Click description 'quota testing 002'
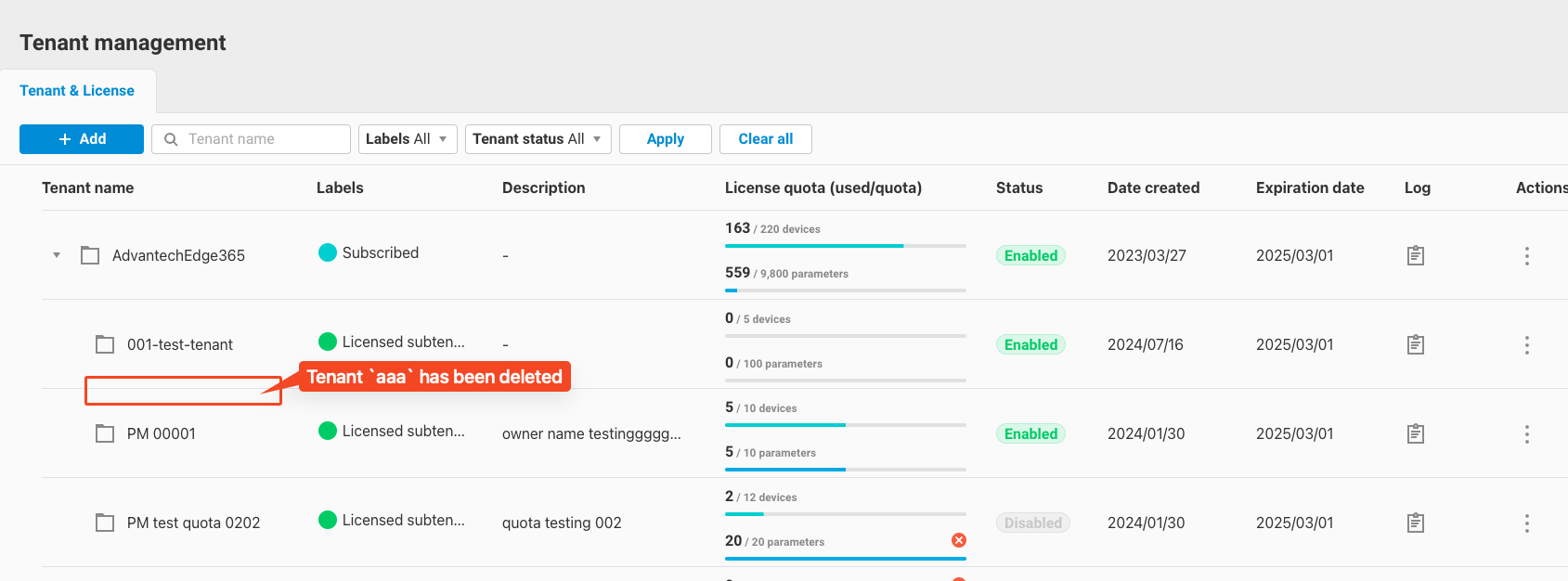 pos(562,523)
